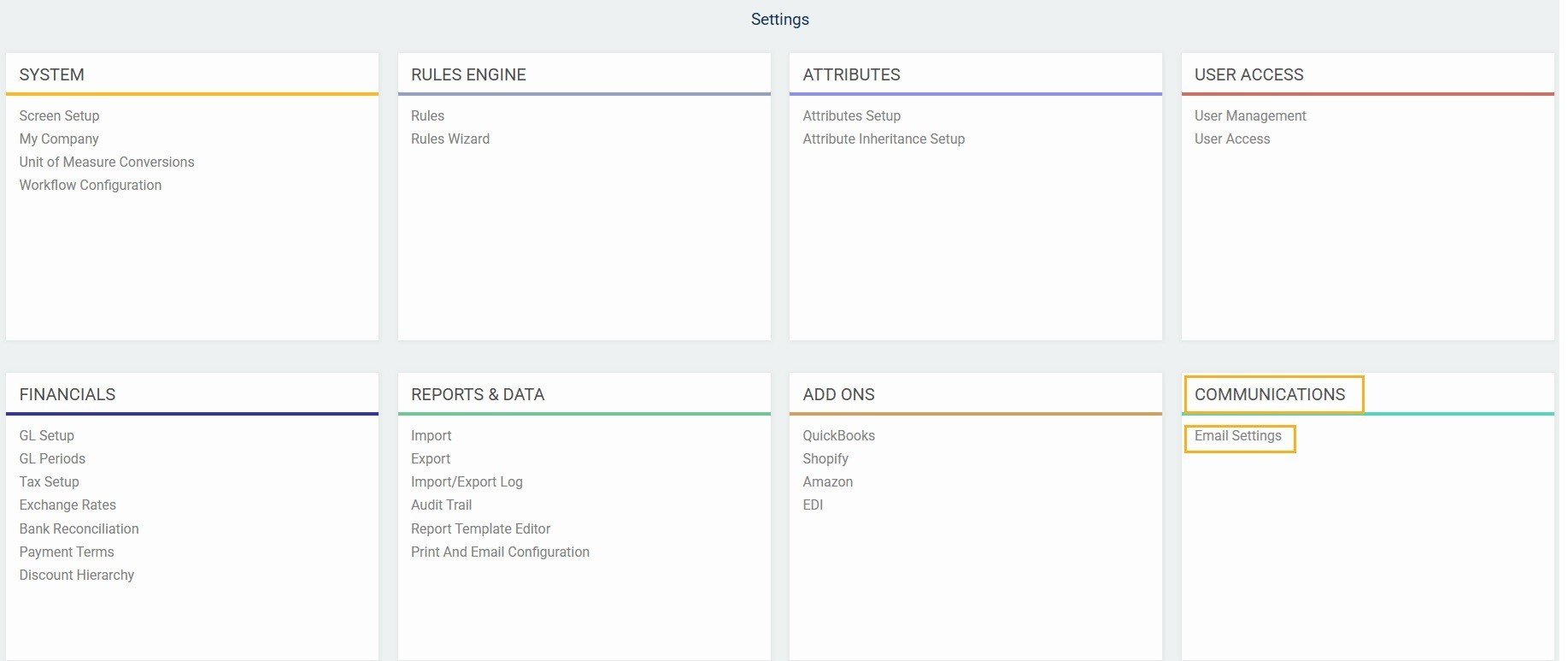Screen dimensions: 1568x661
Task: Open GL Setup in Financials
Action: (47, 435)
